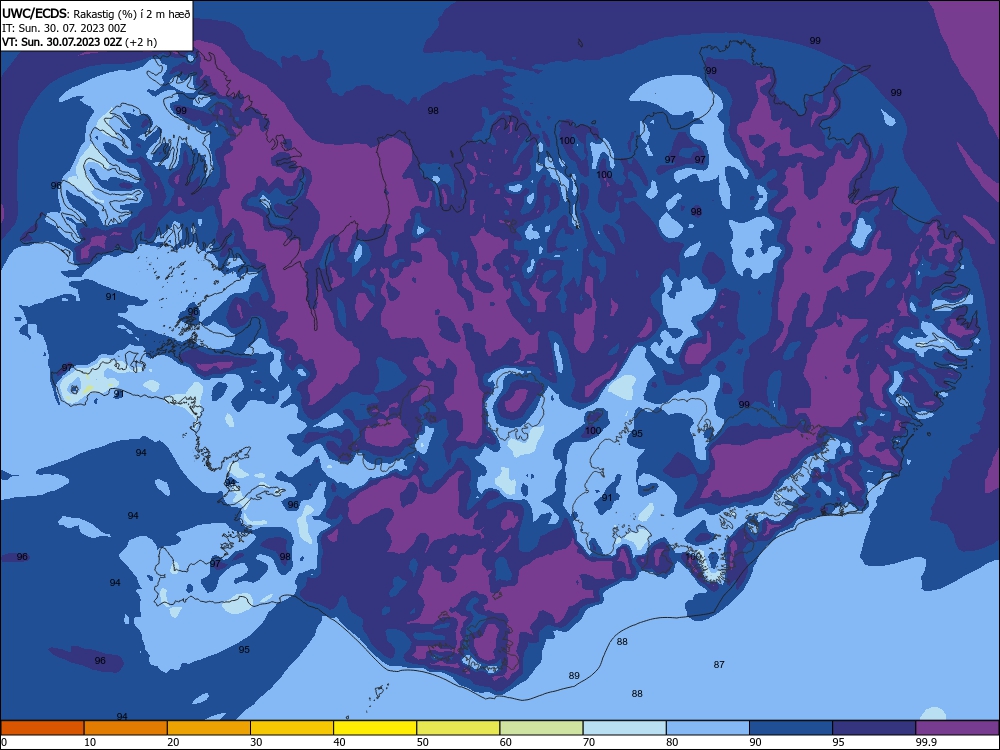Select the pale yellow 50–60 legend swatch
The width and height of the screenshot is (1000, 750).
459,728
